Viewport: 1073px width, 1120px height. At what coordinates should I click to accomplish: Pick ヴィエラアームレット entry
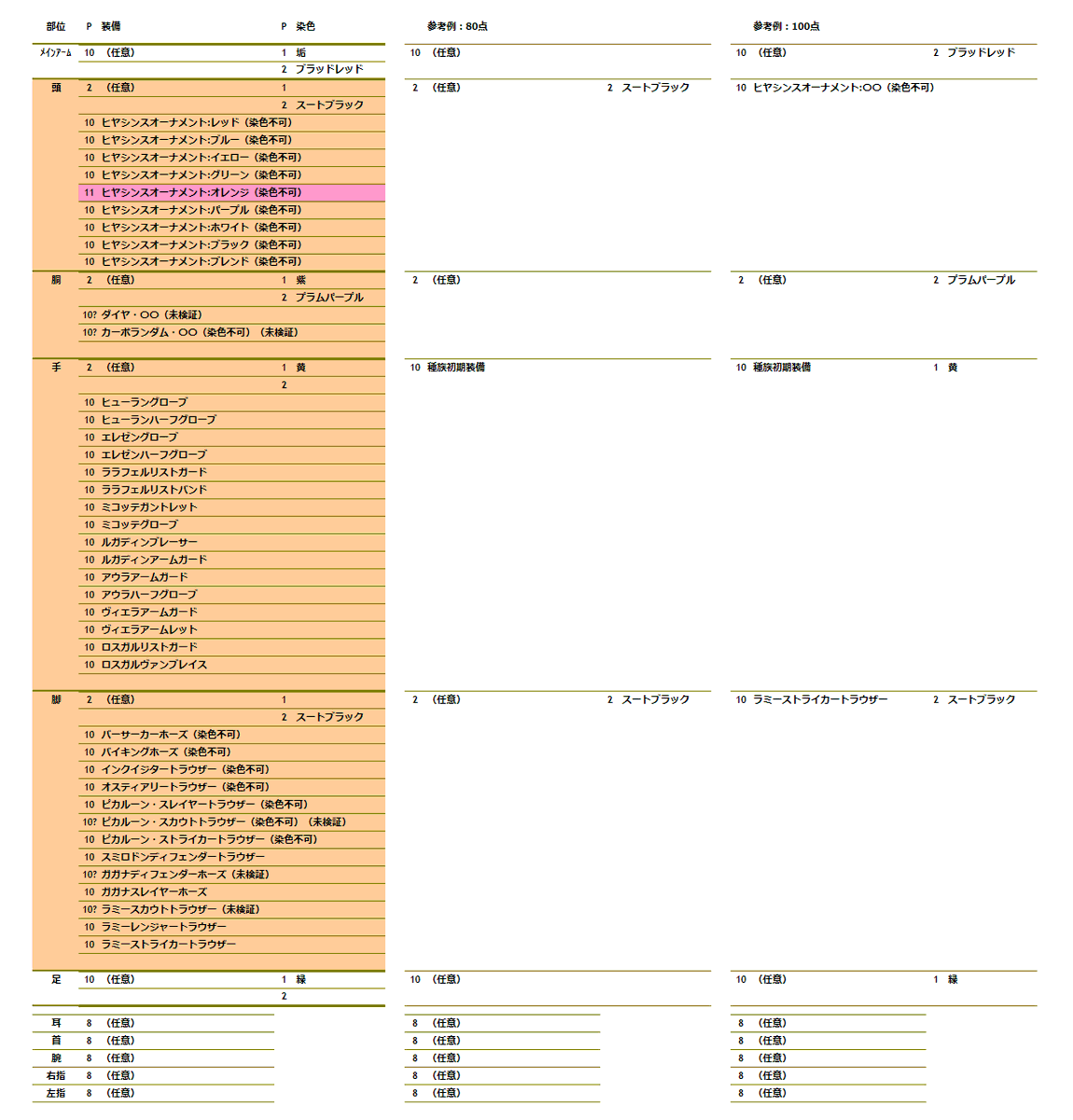(x=149, y=630)
